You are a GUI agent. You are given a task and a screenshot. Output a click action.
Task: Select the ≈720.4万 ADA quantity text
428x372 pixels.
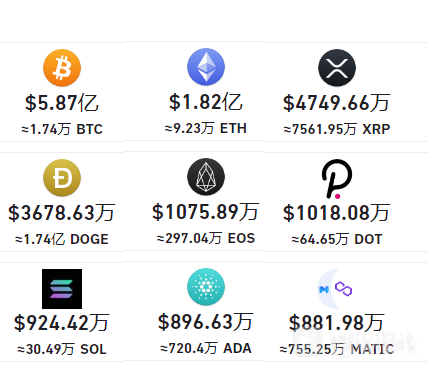click(206, 348)
